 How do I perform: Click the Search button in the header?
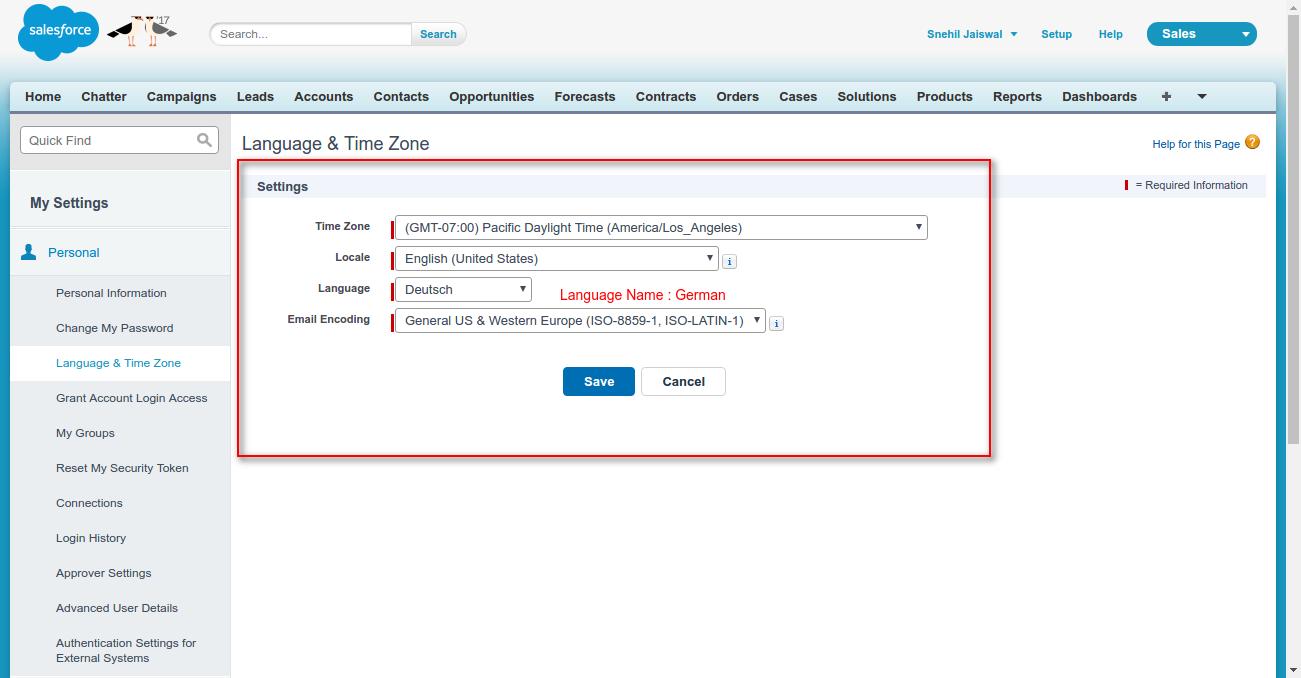pyautogui.click(x=437, y=33)
